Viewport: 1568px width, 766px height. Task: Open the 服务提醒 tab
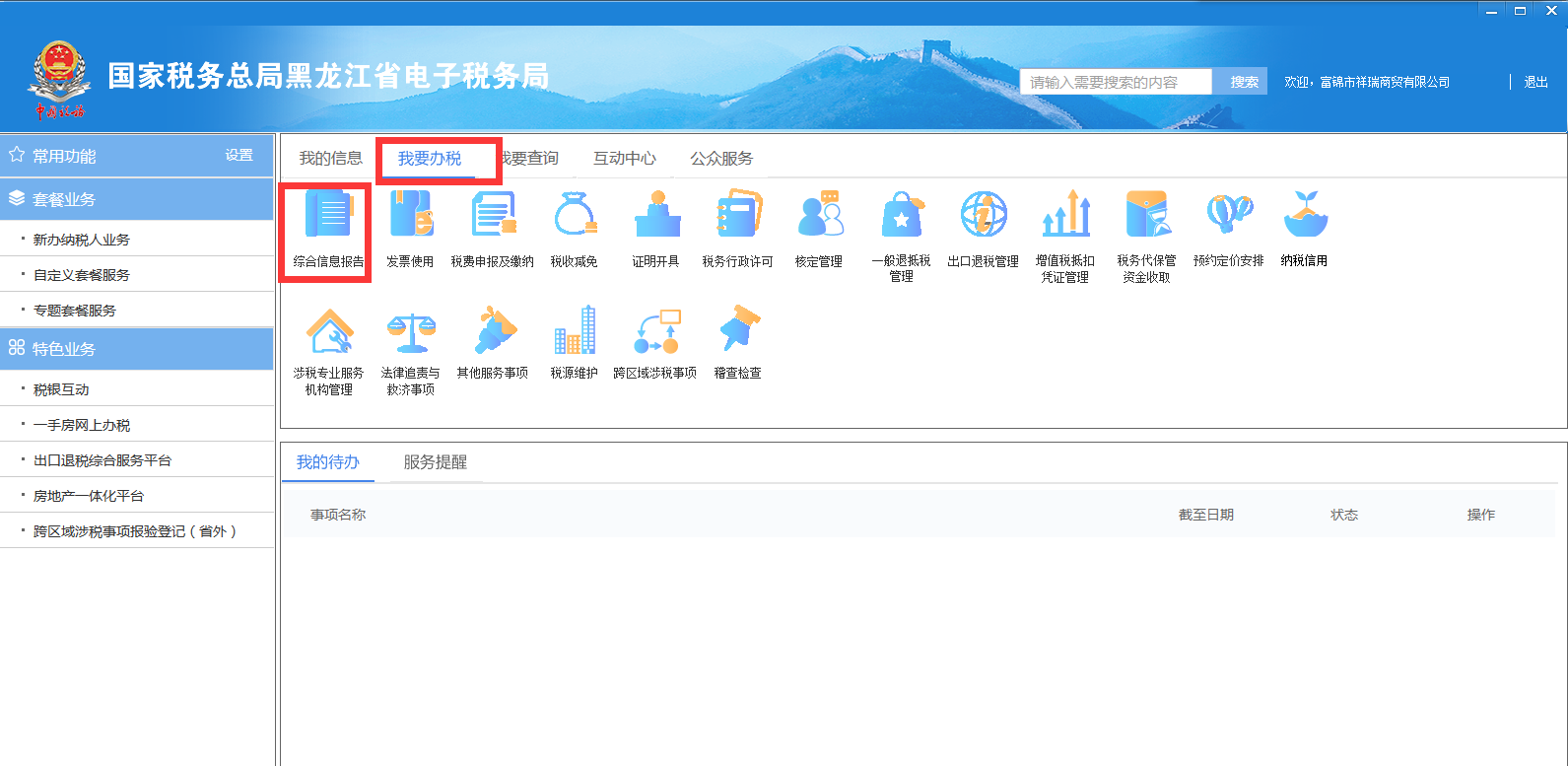(435, 462)
